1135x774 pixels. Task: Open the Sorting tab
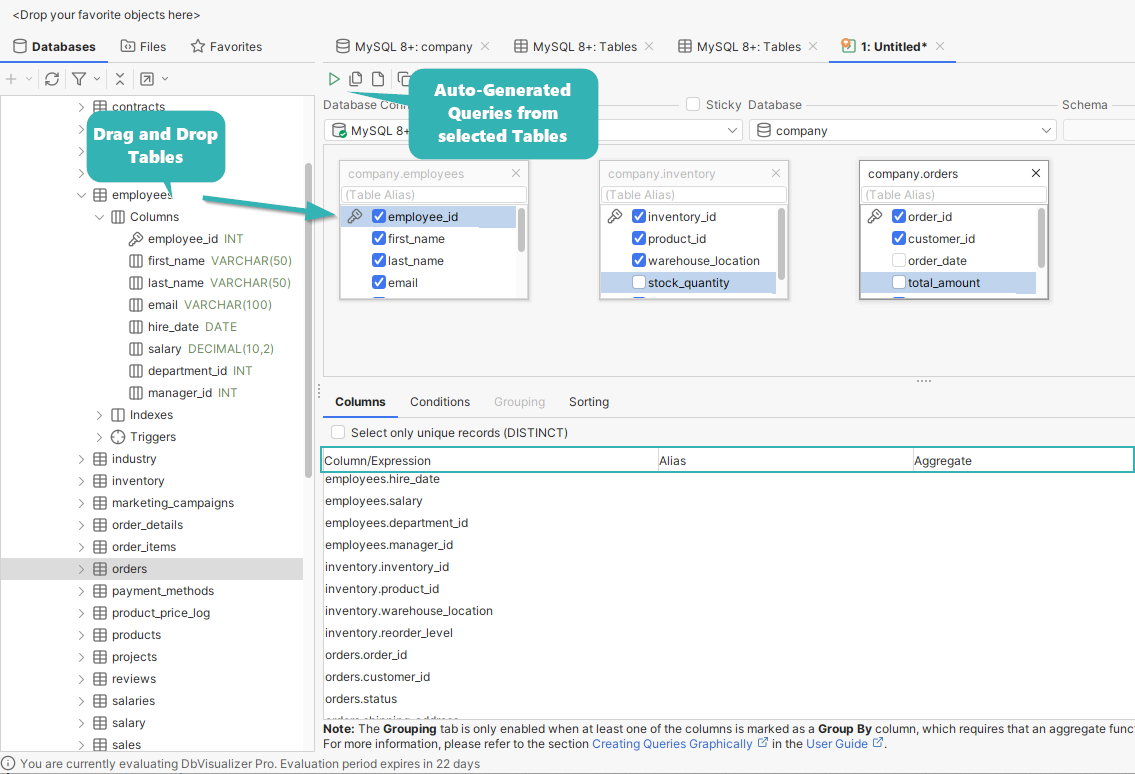588,402
